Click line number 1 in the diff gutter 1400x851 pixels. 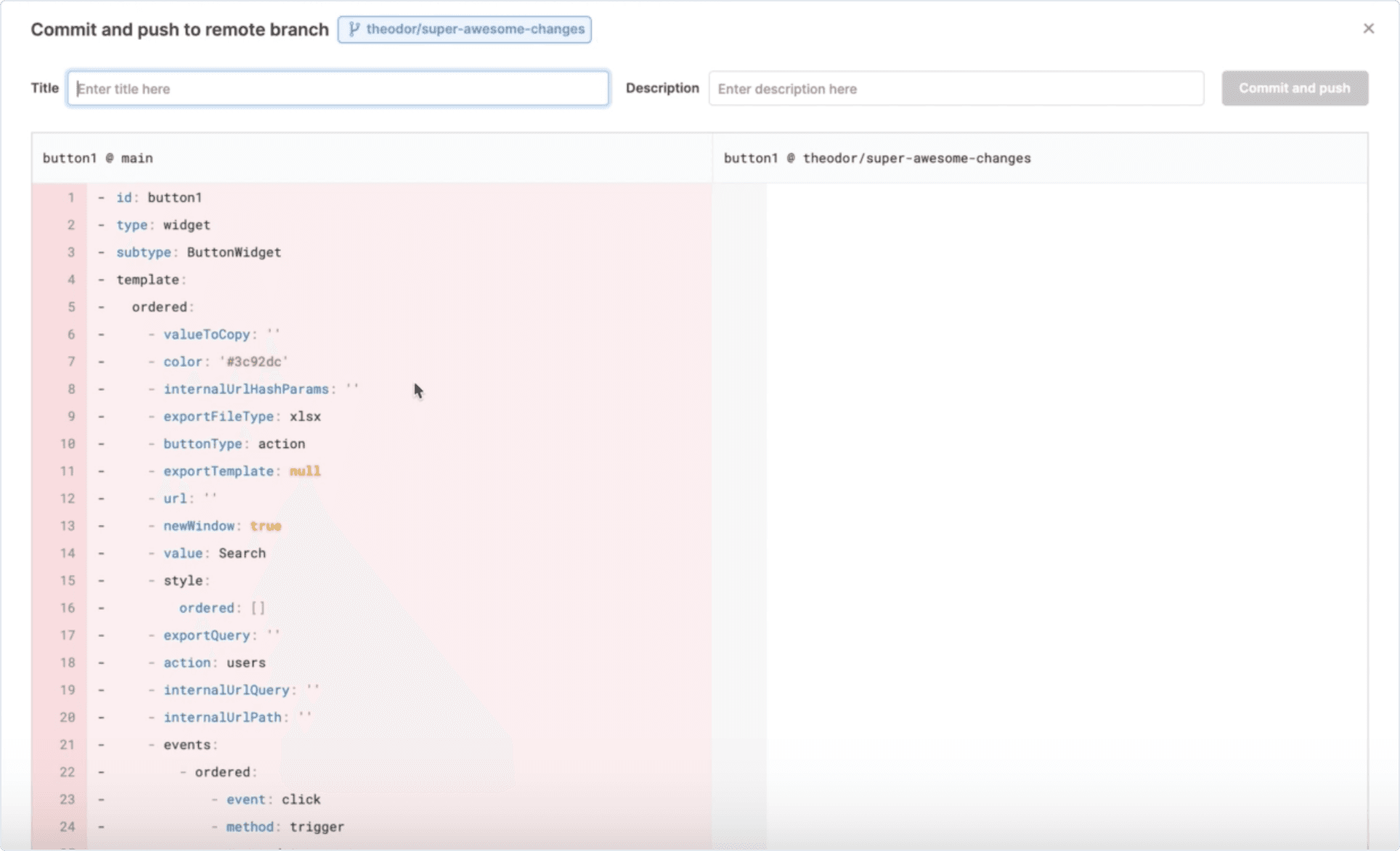(70, 197)
